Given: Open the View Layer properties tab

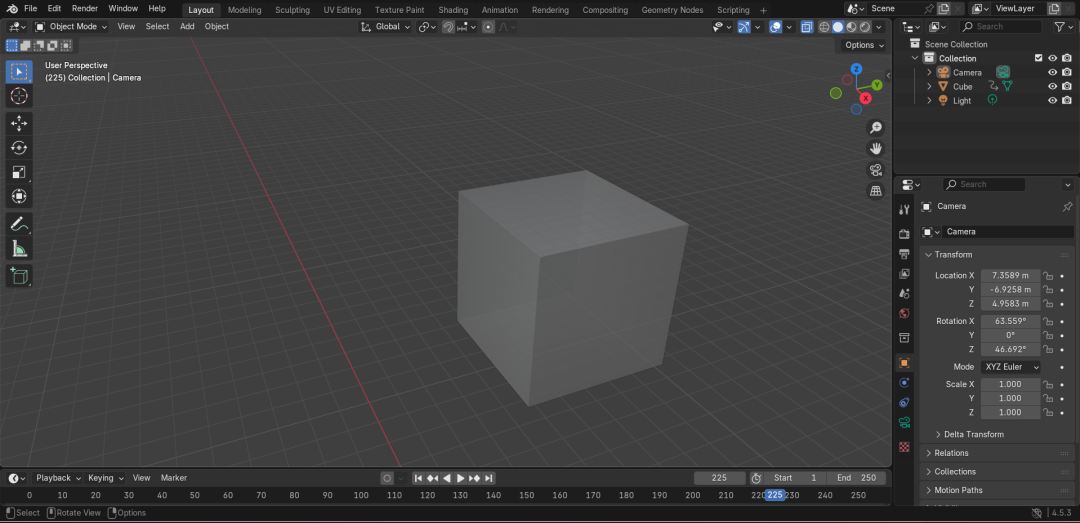Looking at the screenshot, I should [904, 274].
